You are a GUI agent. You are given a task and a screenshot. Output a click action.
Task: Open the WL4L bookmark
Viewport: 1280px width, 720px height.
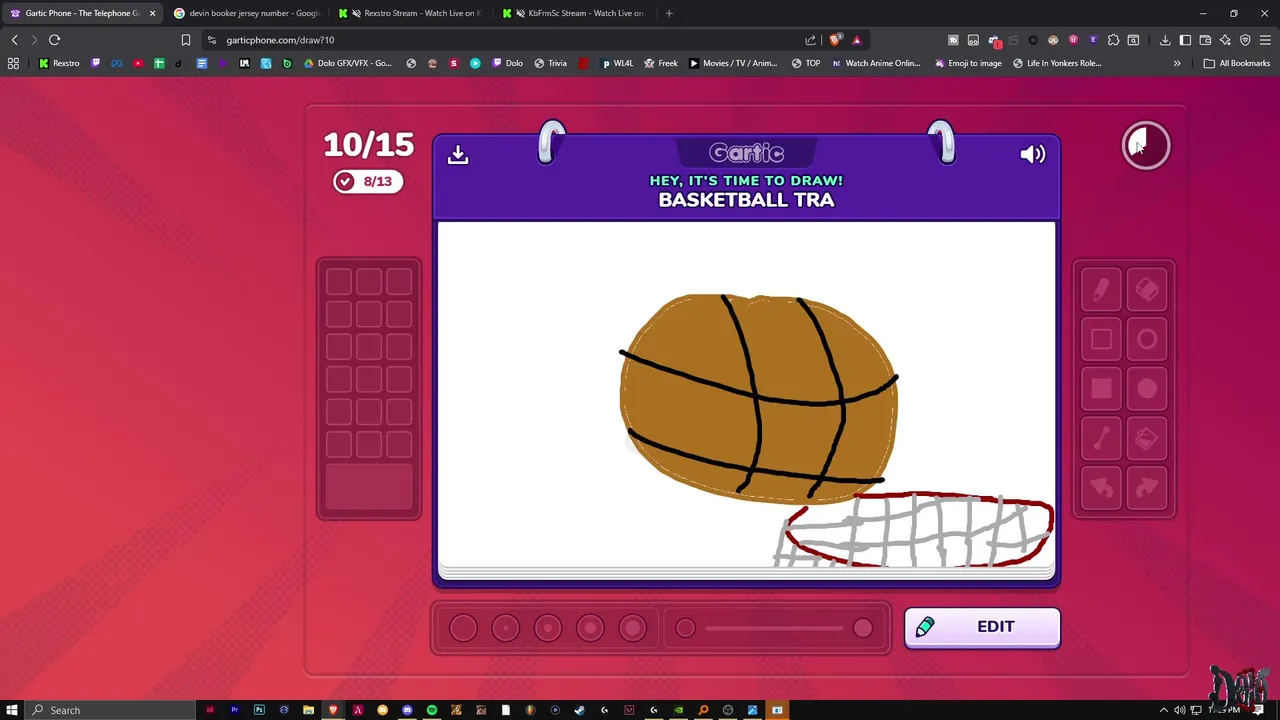pos(617,63)
